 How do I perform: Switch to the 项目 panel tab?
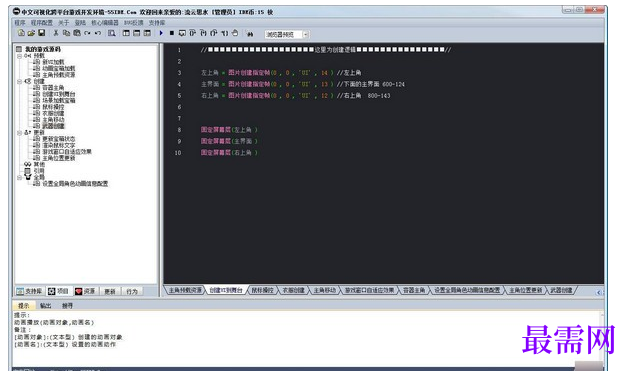click(59, 291)
